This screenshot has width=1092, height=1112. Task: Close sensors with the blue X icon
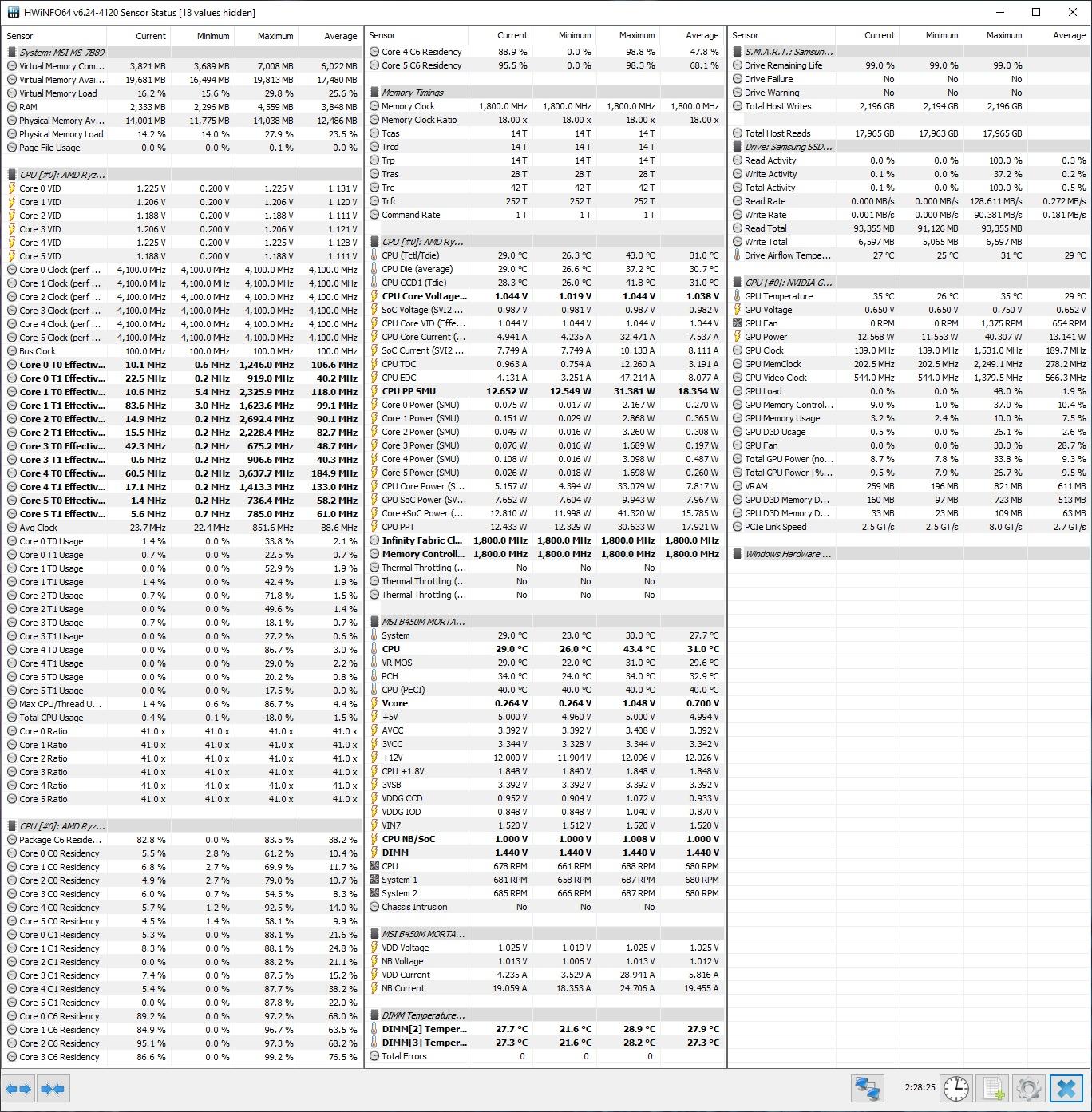coord(1066,1089)
